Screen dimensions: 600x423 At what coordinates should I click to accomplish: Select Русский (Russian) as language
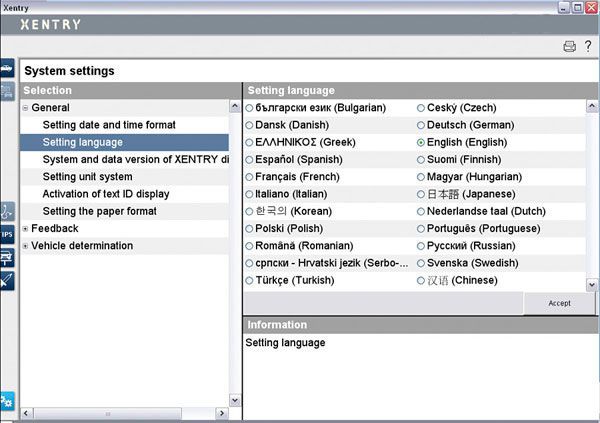[x=421, y=246]
